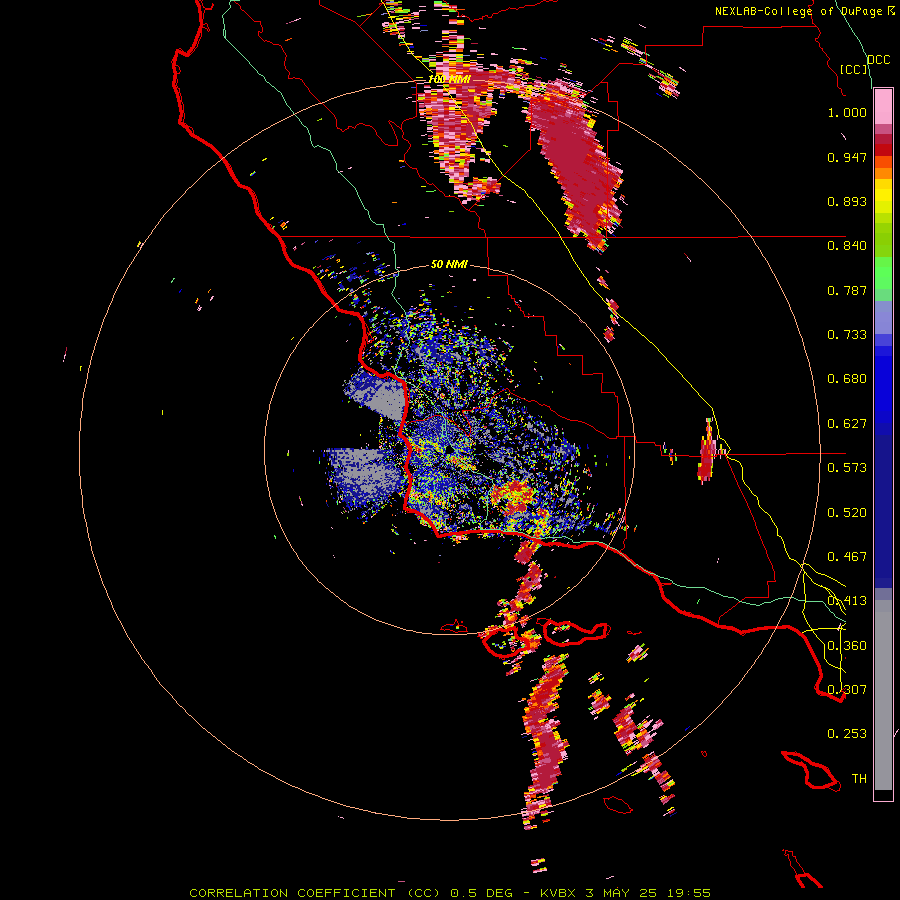Click the 1.000 scale value

point(847,112)
